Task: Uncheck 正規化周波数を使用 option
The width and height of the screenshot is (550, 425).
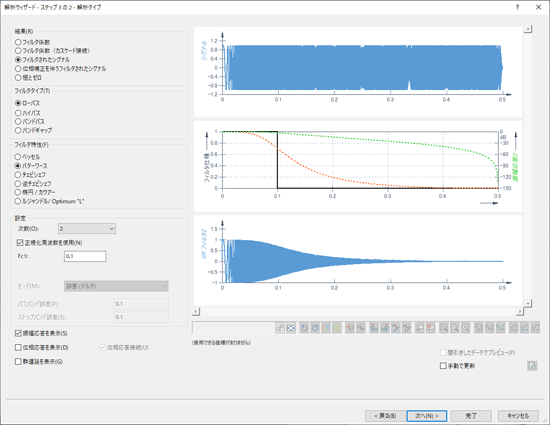Action: (x=49, y=243)
